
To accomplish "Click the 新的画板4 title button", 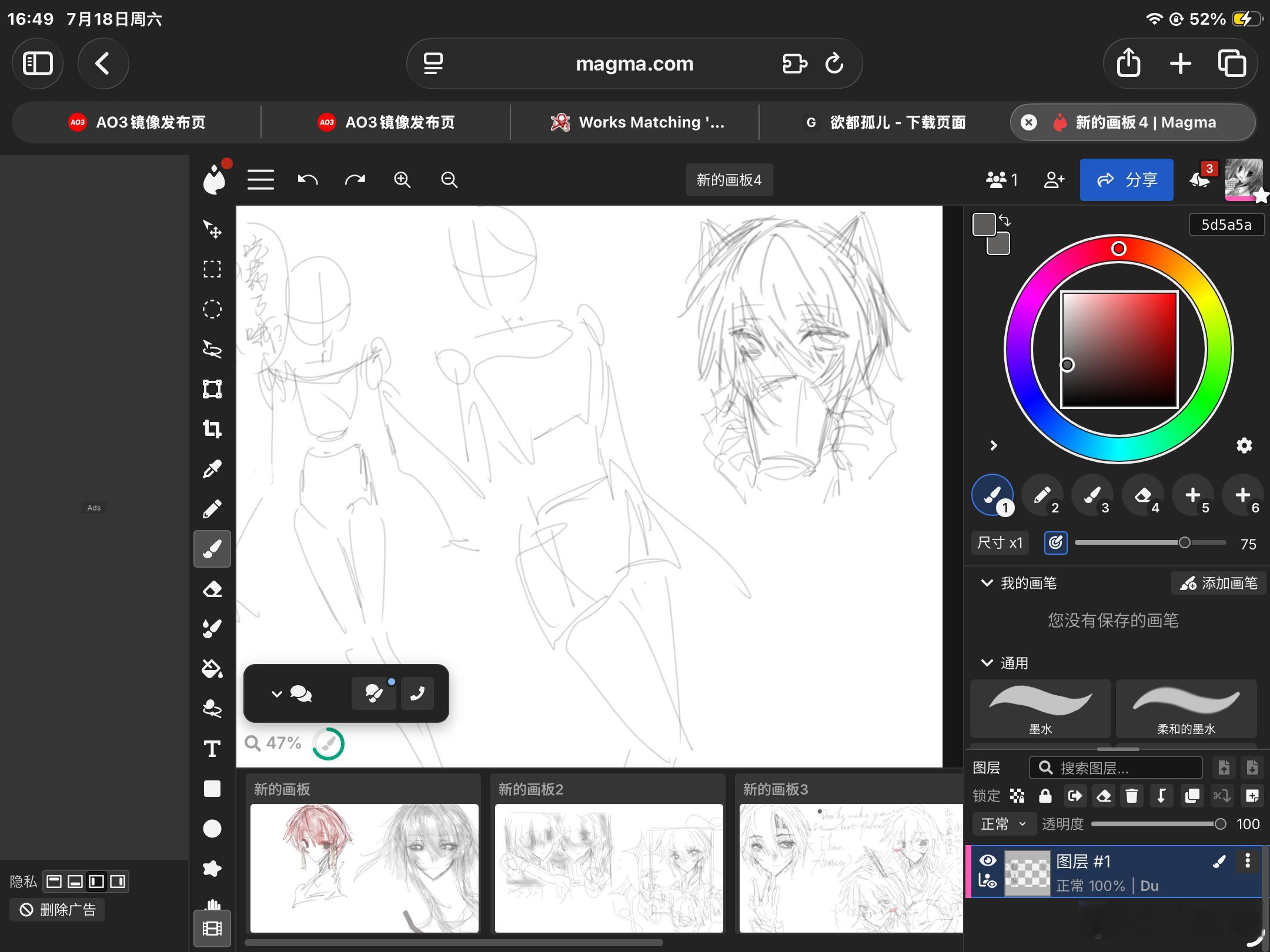I will [x=729, y=180].
